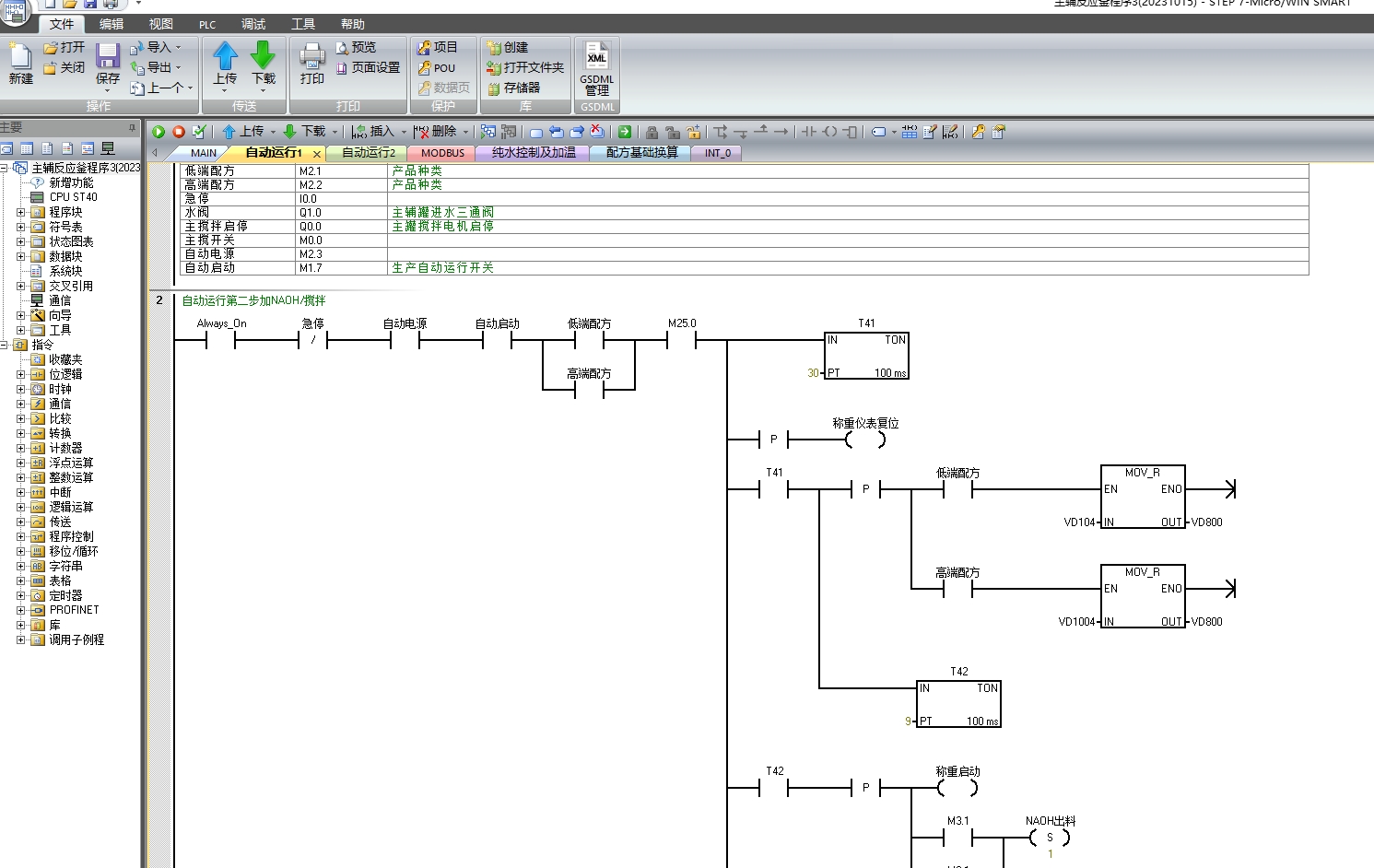Click 打开文件夹 open library folder
This screenshot has height=868, width=1374.
pyautogui.click(x=525, y=67)
